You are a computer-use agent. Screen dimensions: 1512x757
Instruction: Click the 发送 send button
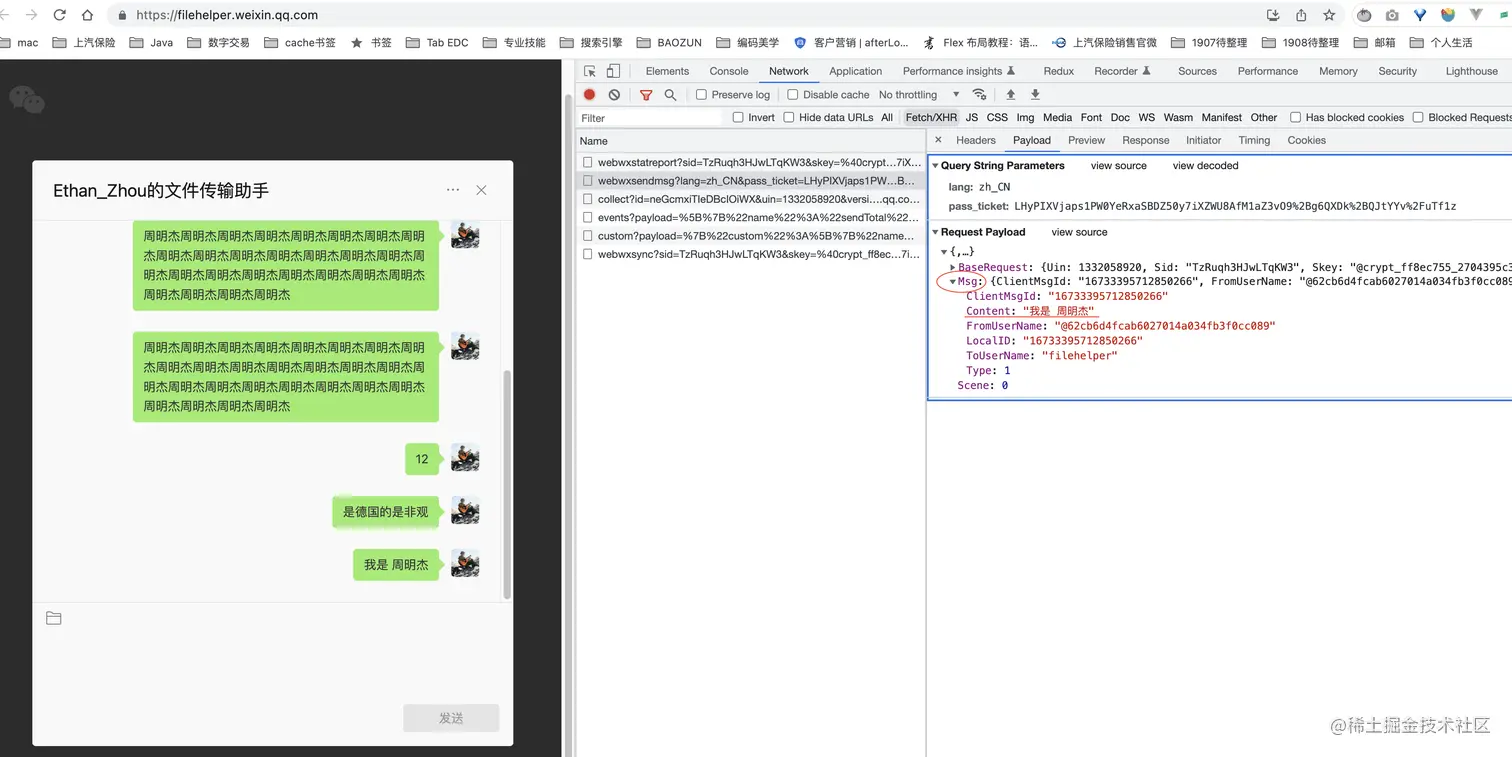[x=451, y=718]
